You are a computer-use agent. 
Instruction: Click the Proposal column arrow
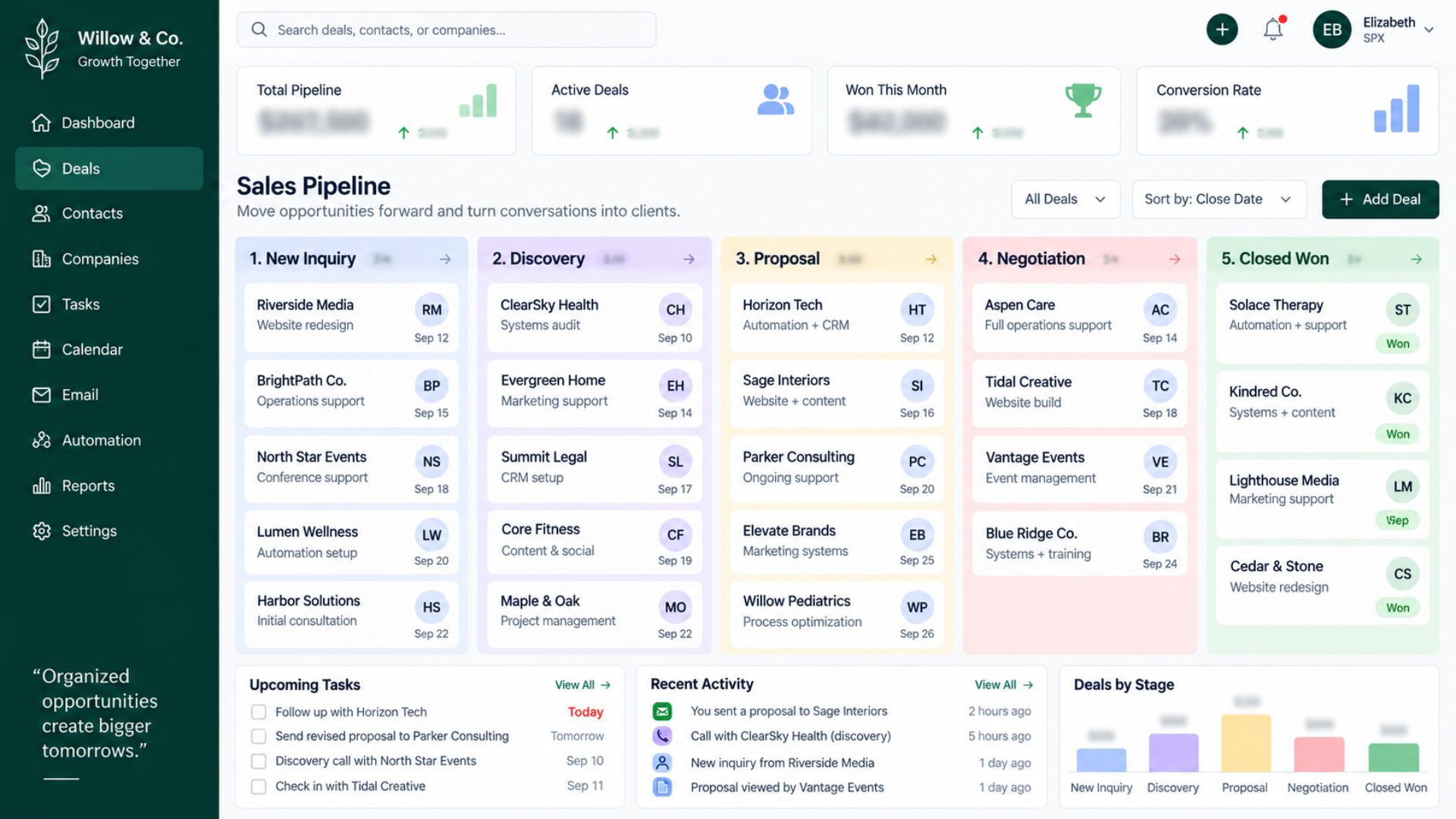pyautogui.click(x=931, y=259)
